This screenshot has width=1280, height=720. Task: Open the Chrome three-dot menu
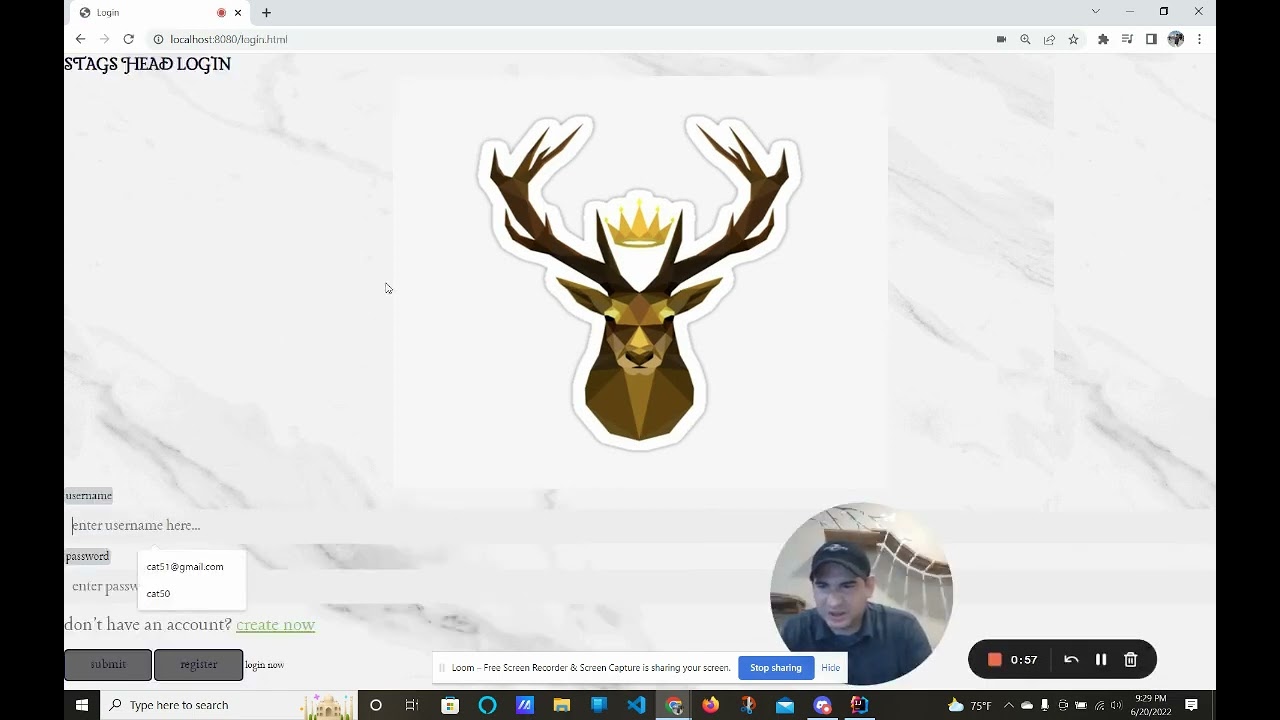[1199, 39]
